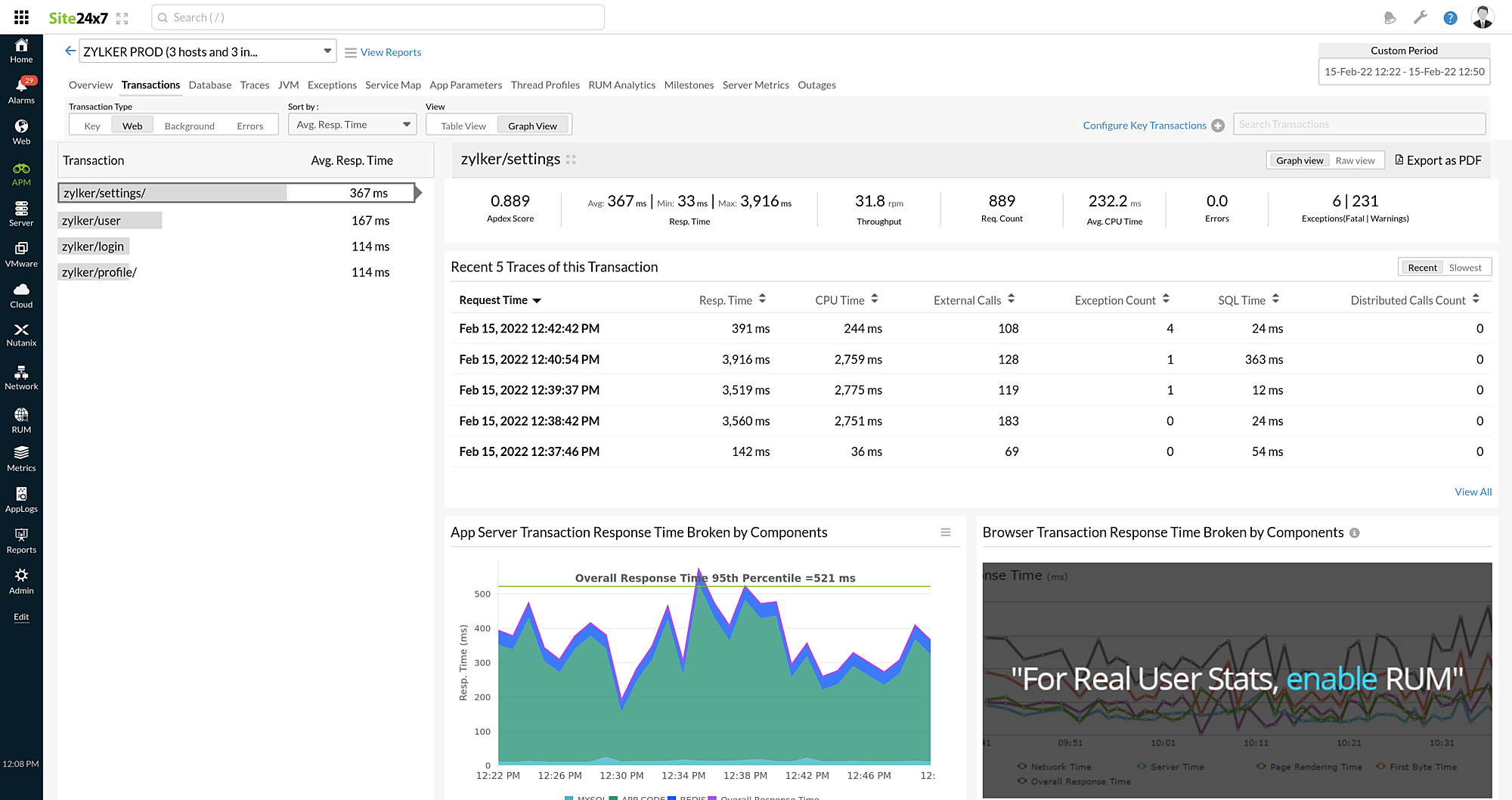Select the Server monitoring icon
The width and height of the screenshot is (1512, 800).
click(21, 213)
